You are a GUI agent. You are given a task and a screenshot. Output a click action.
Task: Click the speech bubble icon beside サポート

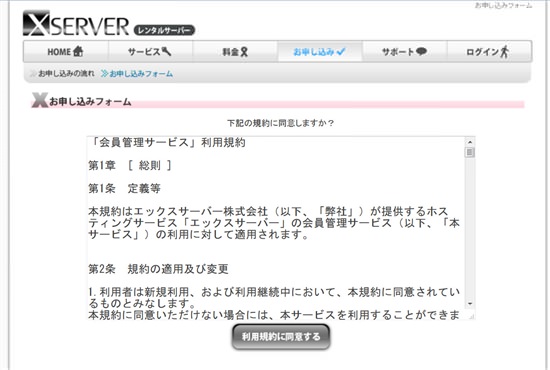(x=421, y=52)
